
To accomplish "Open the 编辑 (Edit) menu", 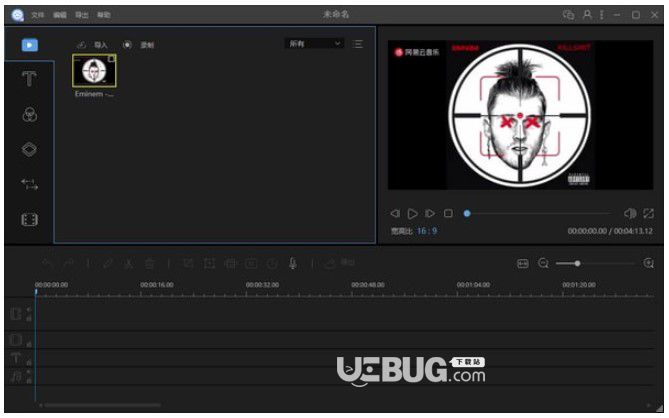I will pyautogui.click(x=60, y=15).
